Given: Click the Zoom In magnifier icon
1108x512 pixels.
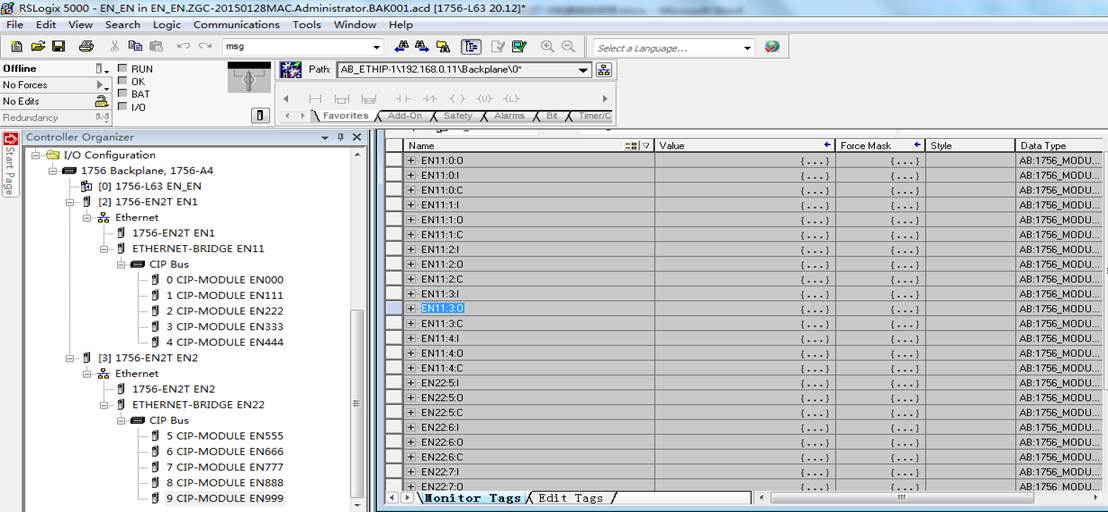Looking at the screenshot, I should point(547,47).
